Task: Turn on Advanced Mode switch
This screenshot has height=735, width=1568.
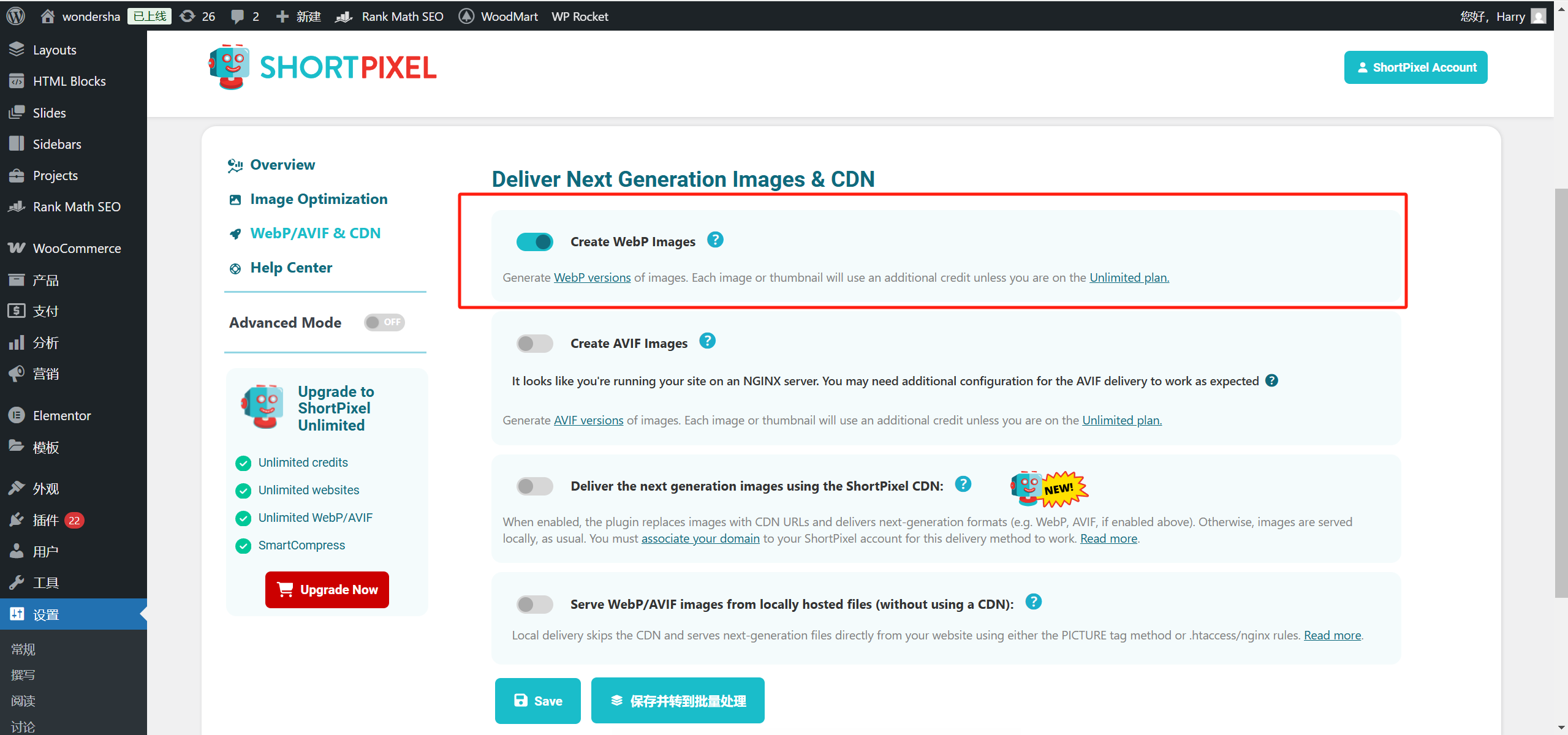Action: (x=384, y=322)
